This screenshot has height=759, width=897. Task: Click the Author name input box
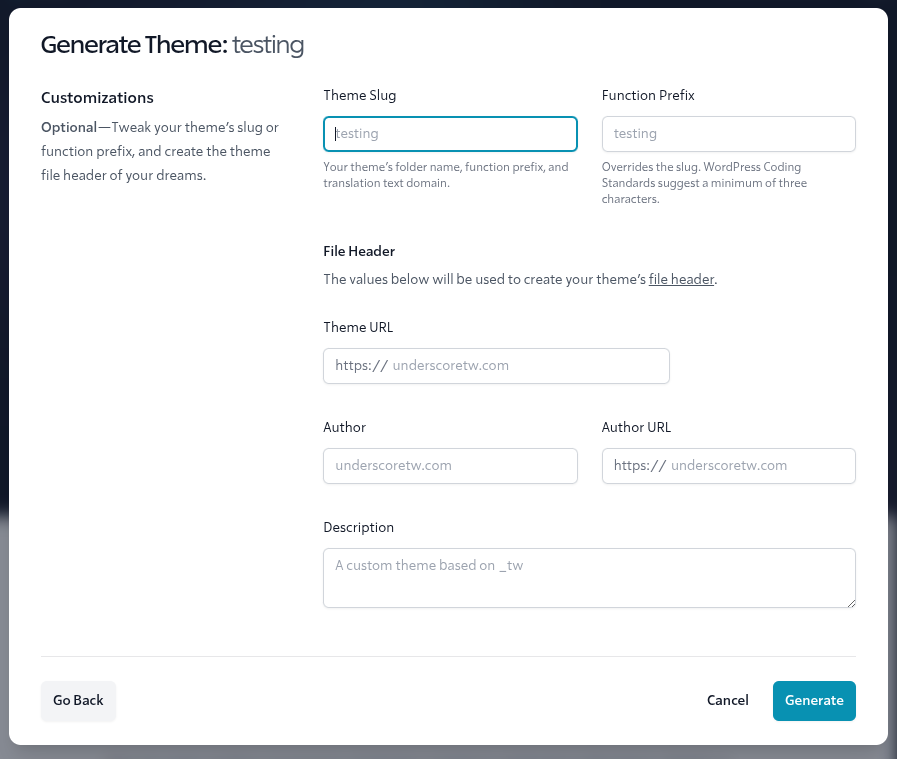(x=450, y=466)
